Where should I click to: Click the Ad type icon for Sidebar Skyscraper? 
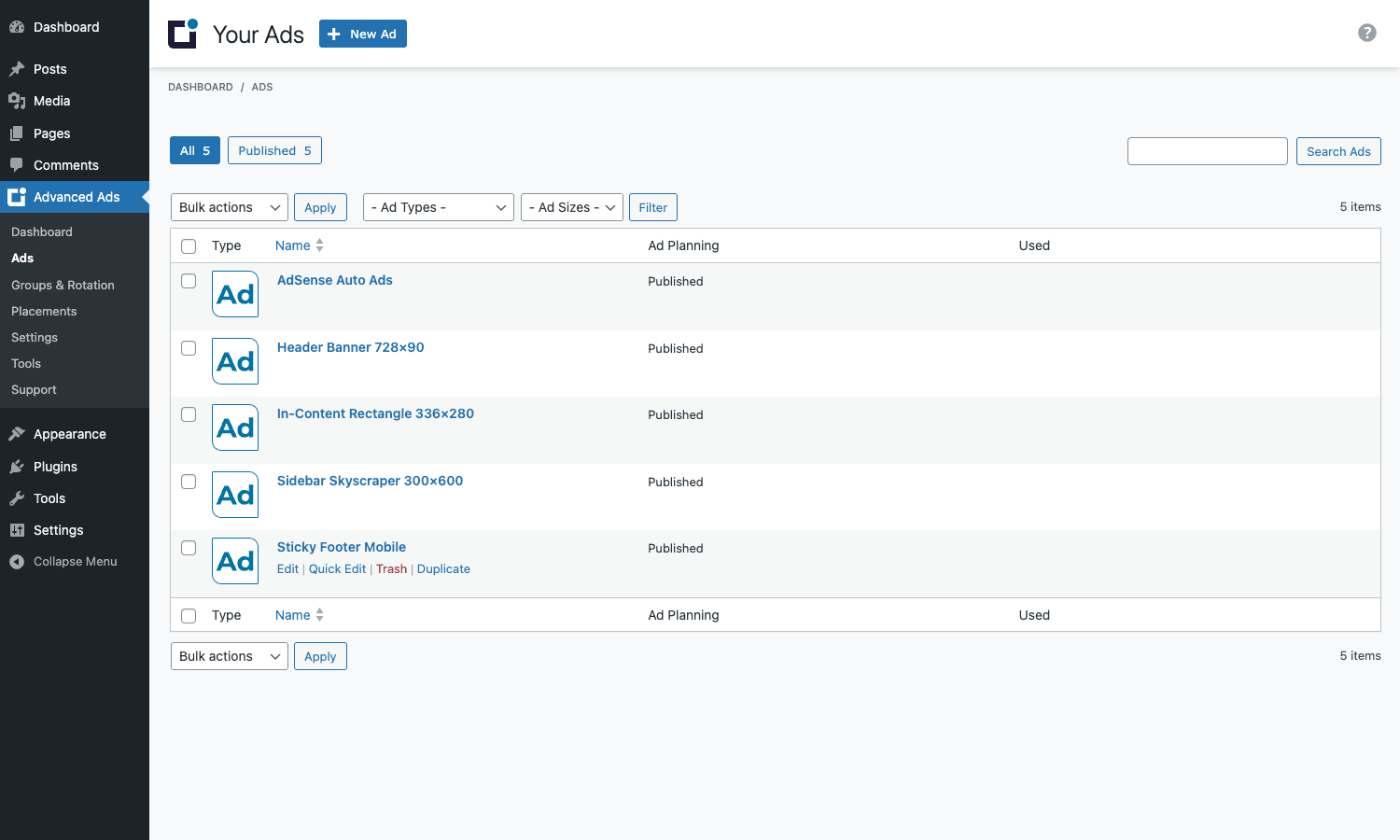(235, 495)
